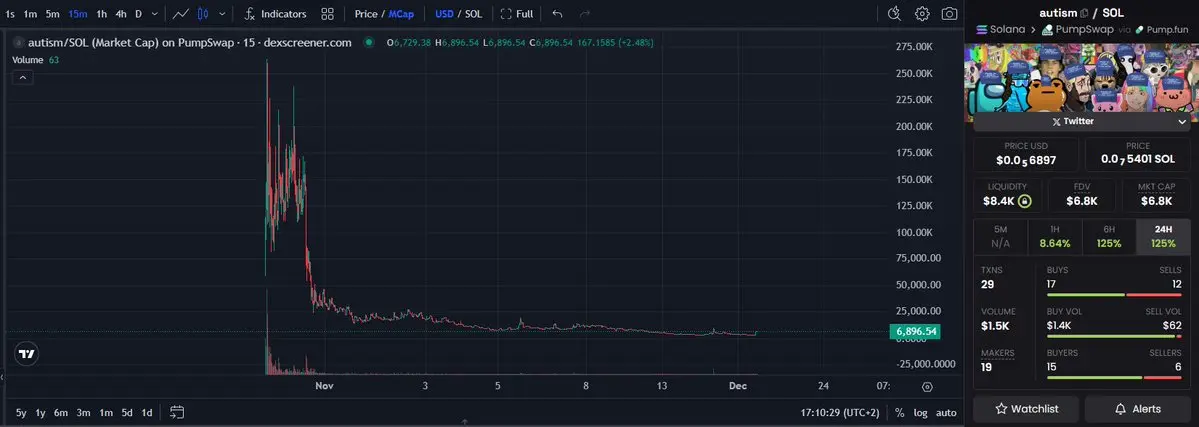Screen dimensions: 1199x427
Task: Collapse the indicator legend chevron
Action: [x=22, y=77]
